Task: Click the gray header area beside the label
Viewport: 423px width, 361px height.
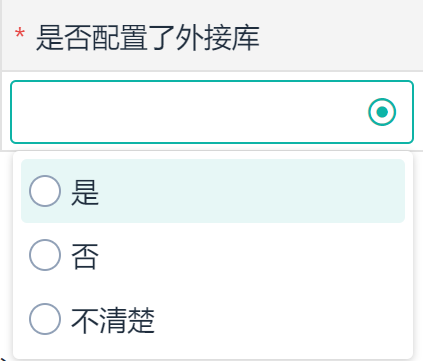Action: click(x=340, y=37)
